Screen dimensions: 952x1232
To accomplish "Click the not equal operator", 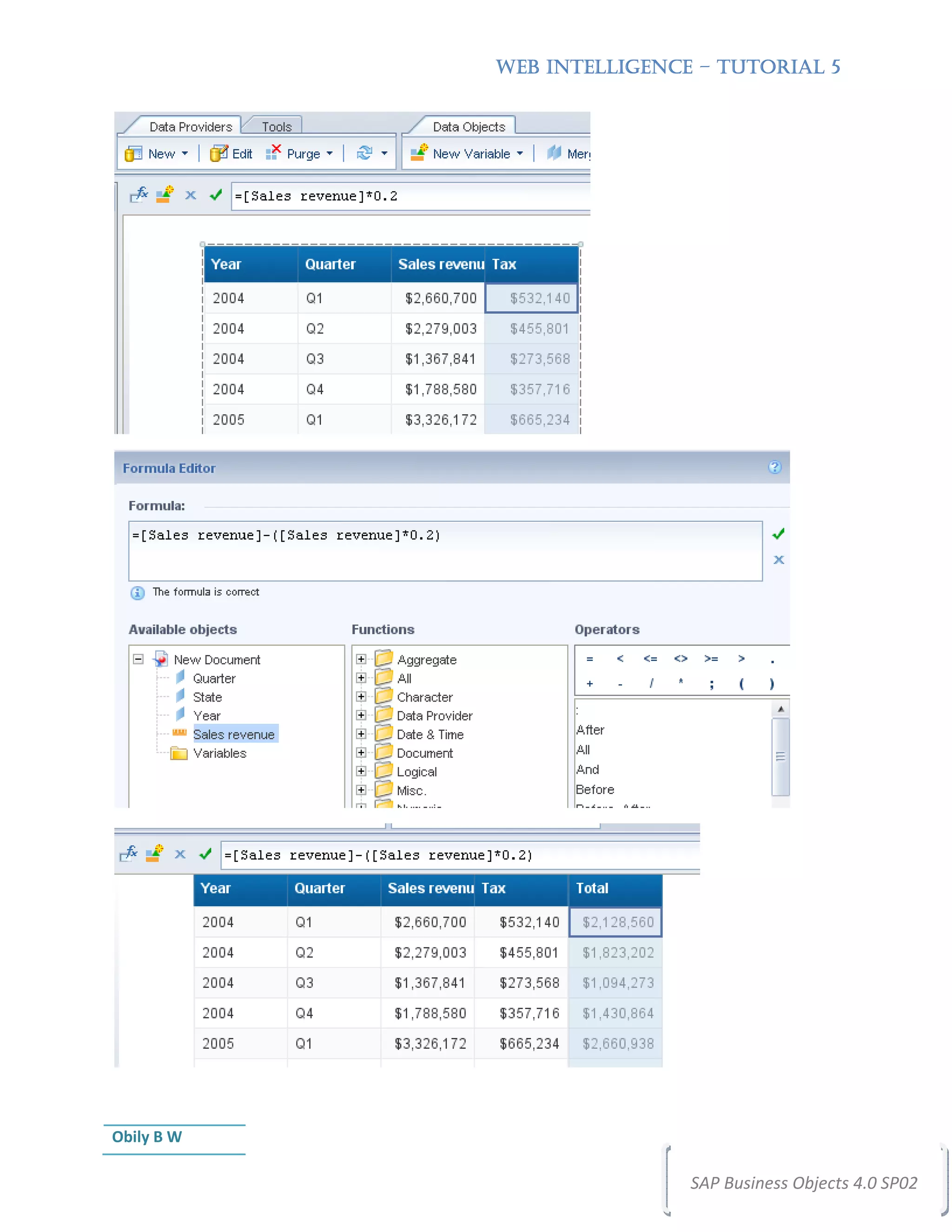I will point(681,658).
